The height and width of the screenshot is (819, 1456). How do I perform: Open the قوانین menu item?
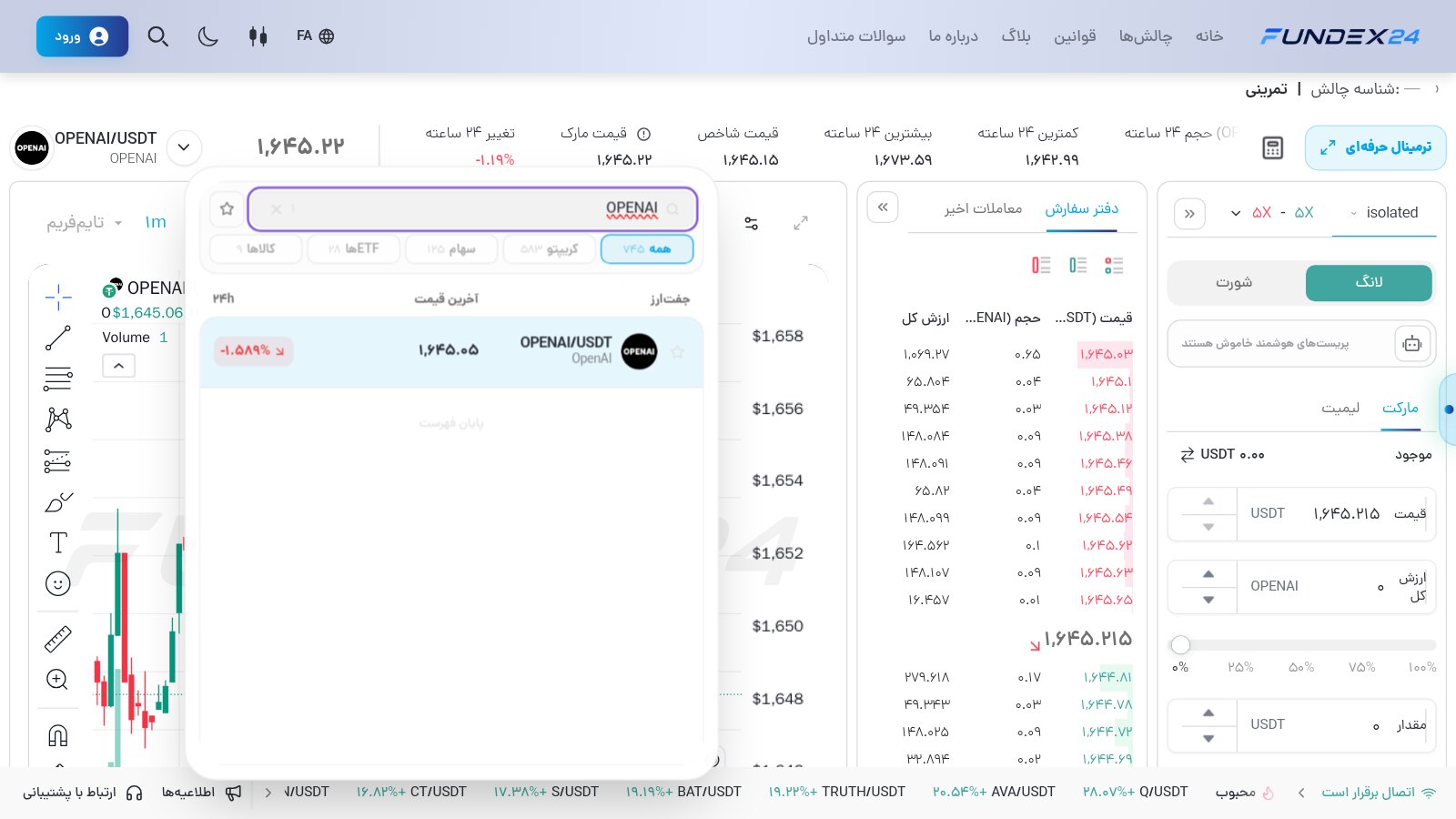point(1075,36)
